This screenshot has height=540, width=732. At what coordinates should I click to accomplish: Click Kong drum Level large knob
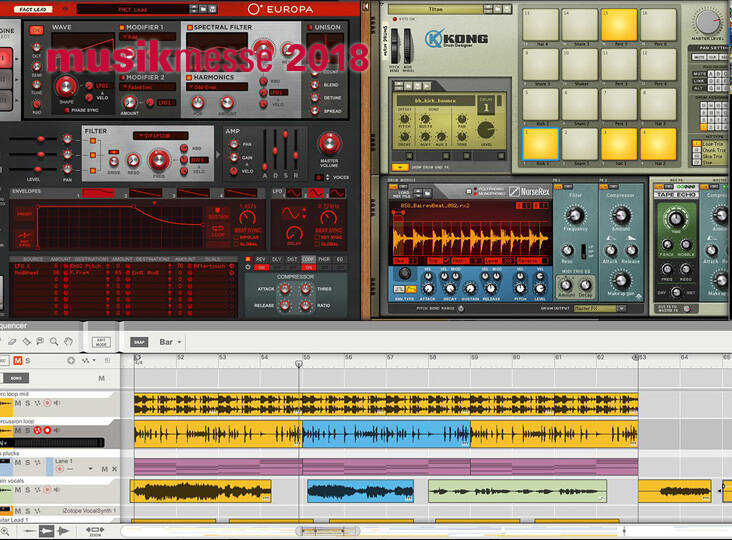(486, 130)
